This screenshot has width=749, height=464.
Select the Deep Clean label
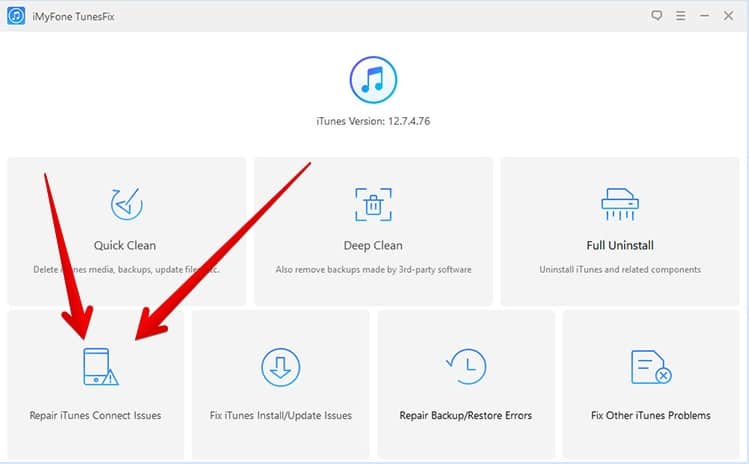(373, 245)
